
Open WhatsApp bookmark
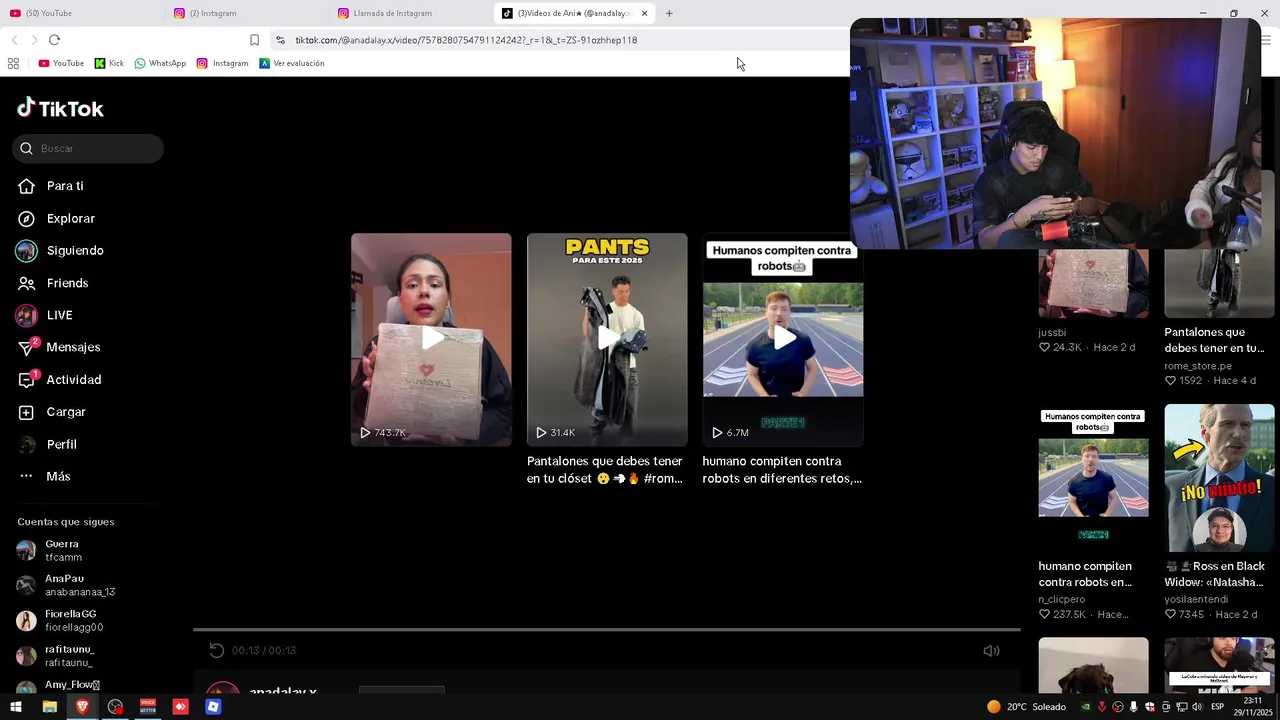(160, 63)
